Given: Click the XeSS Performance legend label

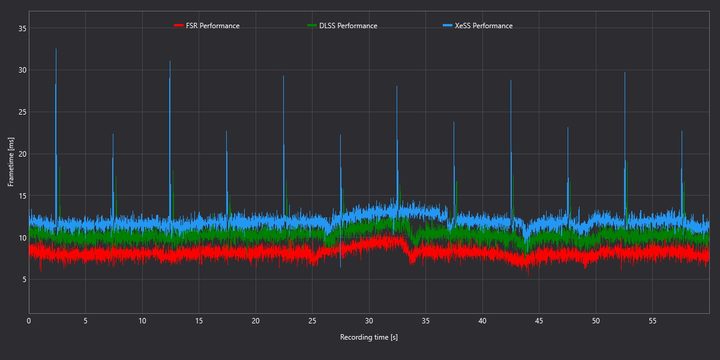Looking at the screenshot, I should pos(483,26).
